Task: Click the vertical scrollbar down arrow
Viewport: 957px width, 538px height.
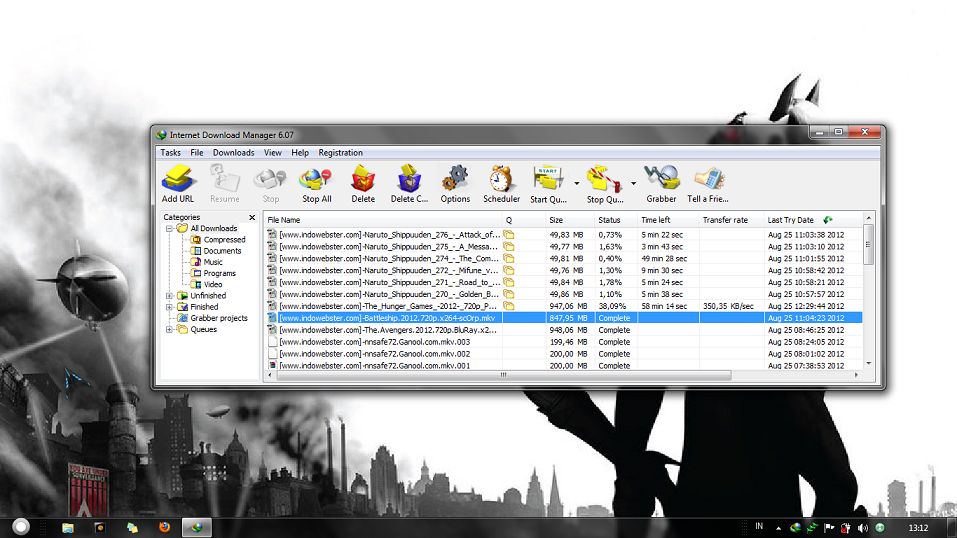Action: 869,363
